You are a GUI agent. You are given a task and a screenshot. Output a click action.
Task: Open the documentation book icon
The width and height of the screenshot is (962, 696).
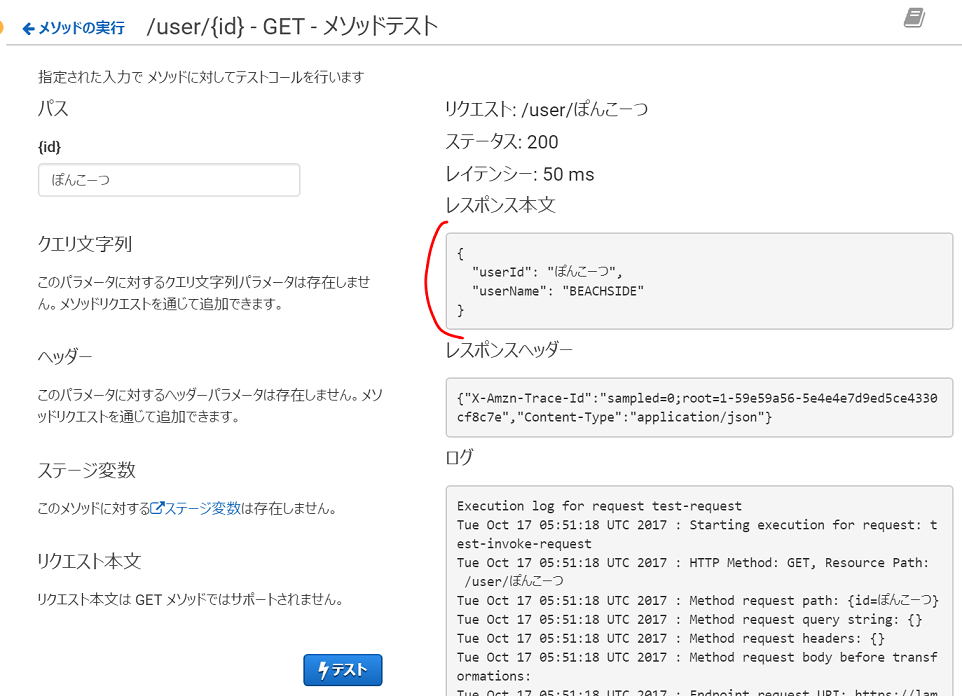click(914, 18)
